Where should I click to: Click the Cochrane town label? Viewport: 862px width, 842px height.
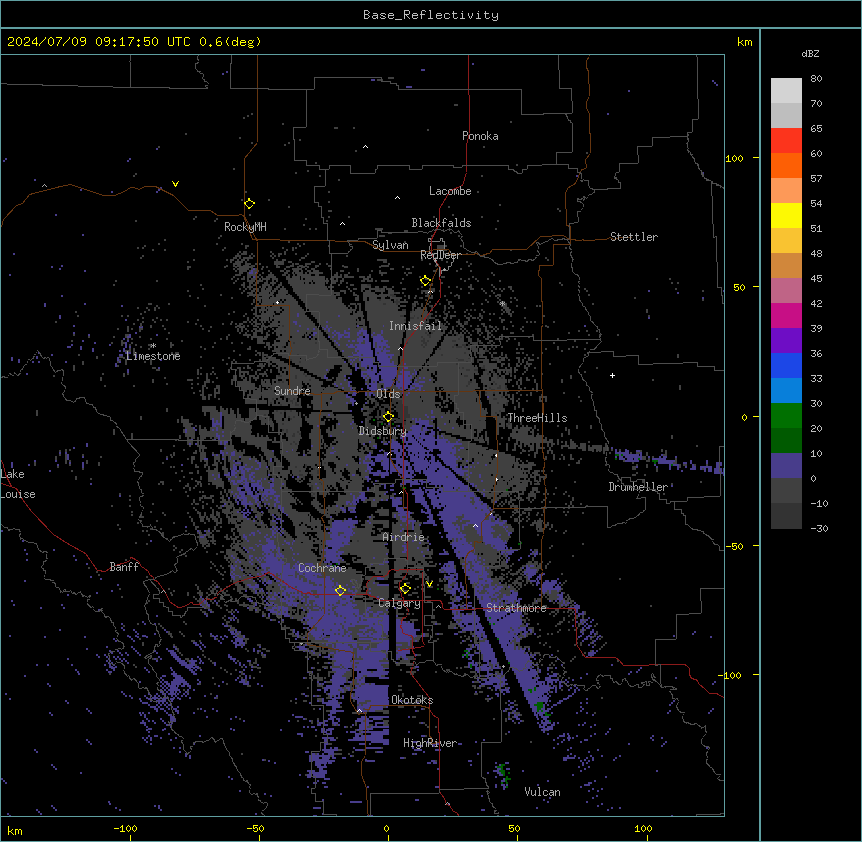(x=322, y=568)
